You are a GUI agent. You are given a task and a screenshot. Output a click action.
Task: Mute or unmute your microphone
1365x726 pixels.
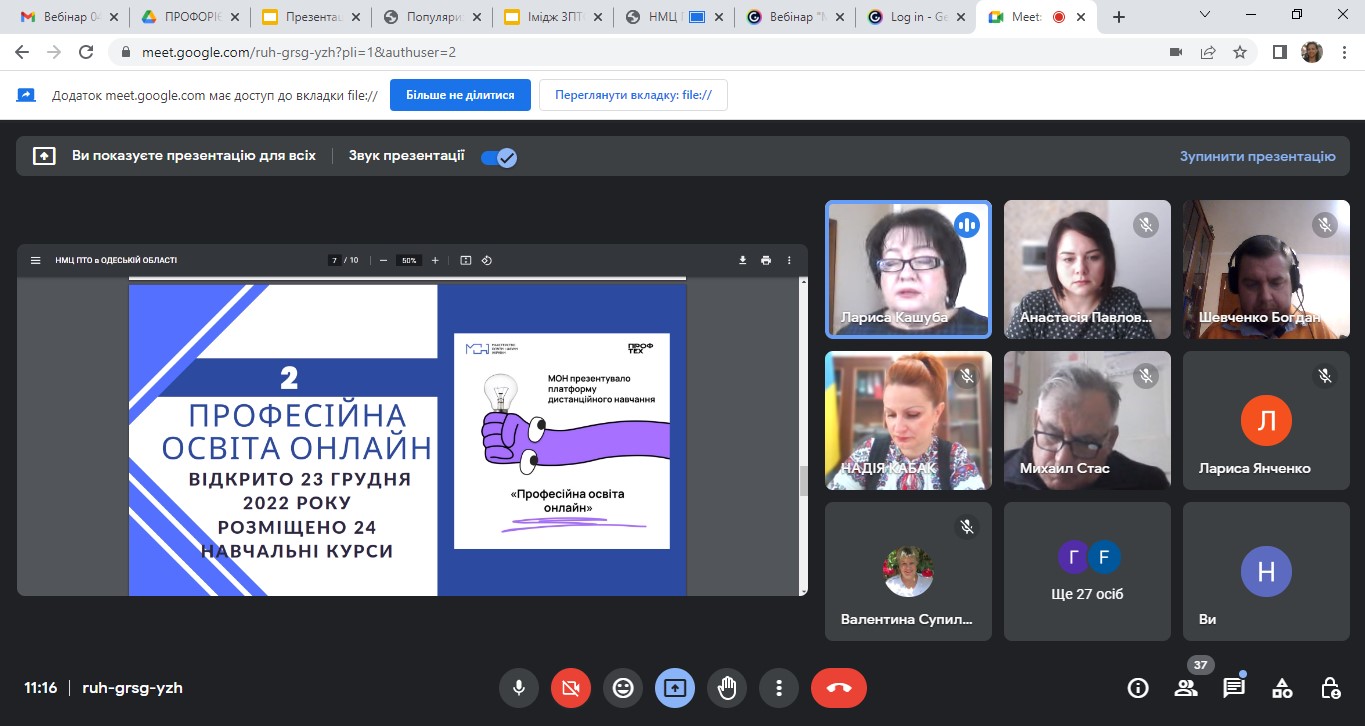(x=519, y=688)
